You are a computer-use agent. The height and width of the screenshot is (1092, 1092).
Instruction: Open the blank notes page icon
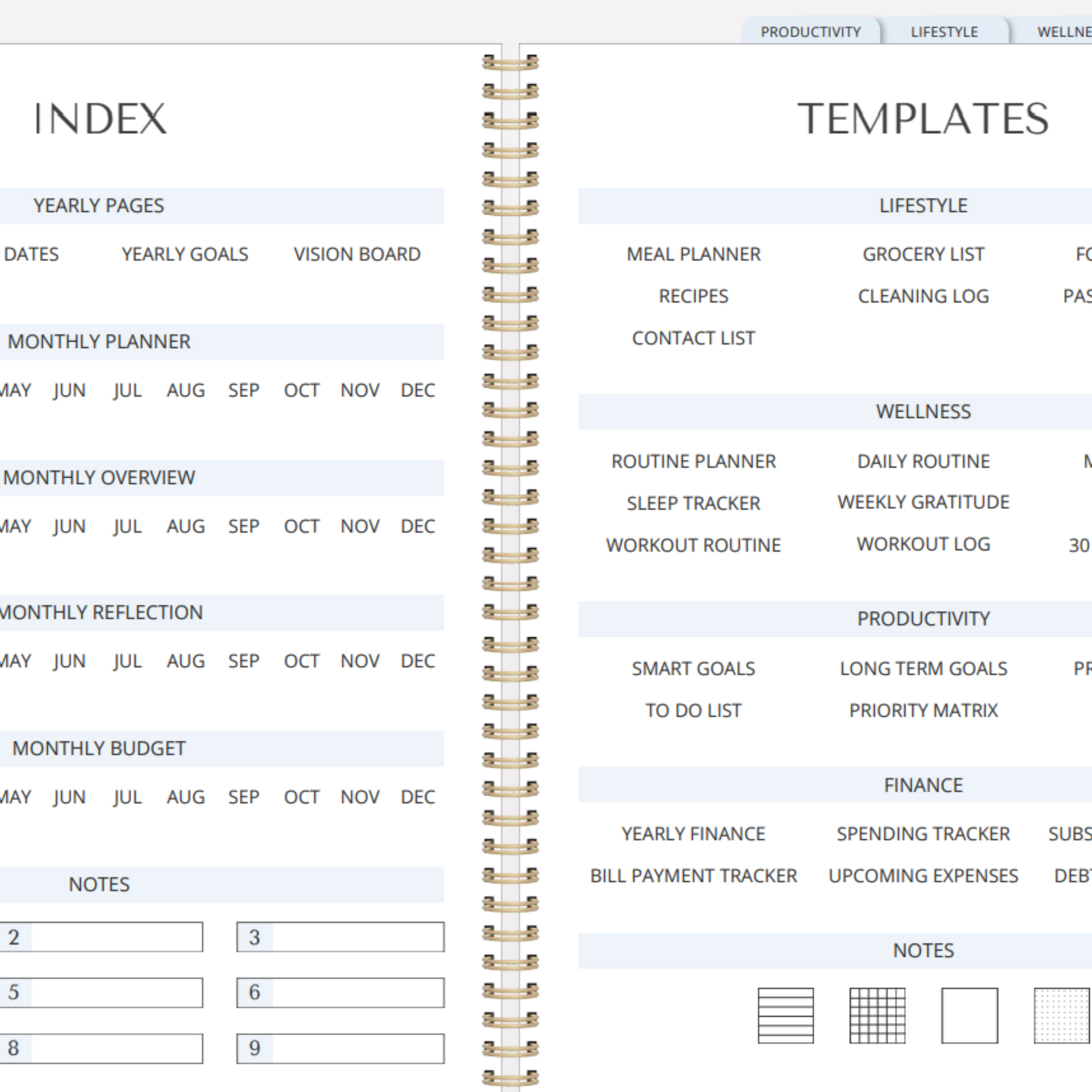[969, 1015]
